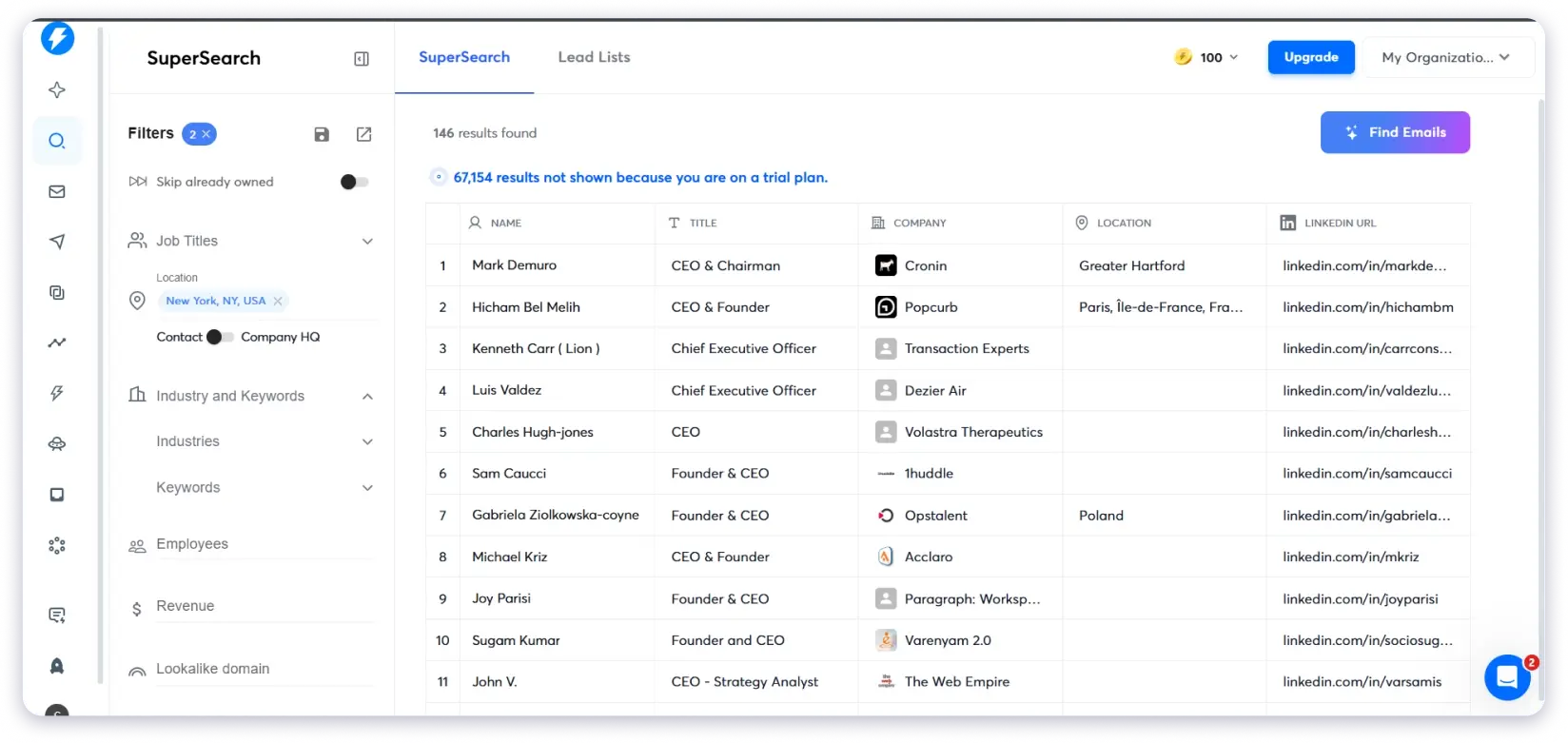The image size is (1568, 743).
Task: Toggle the Skip already owned switch
Action: [x=354, y=182]
